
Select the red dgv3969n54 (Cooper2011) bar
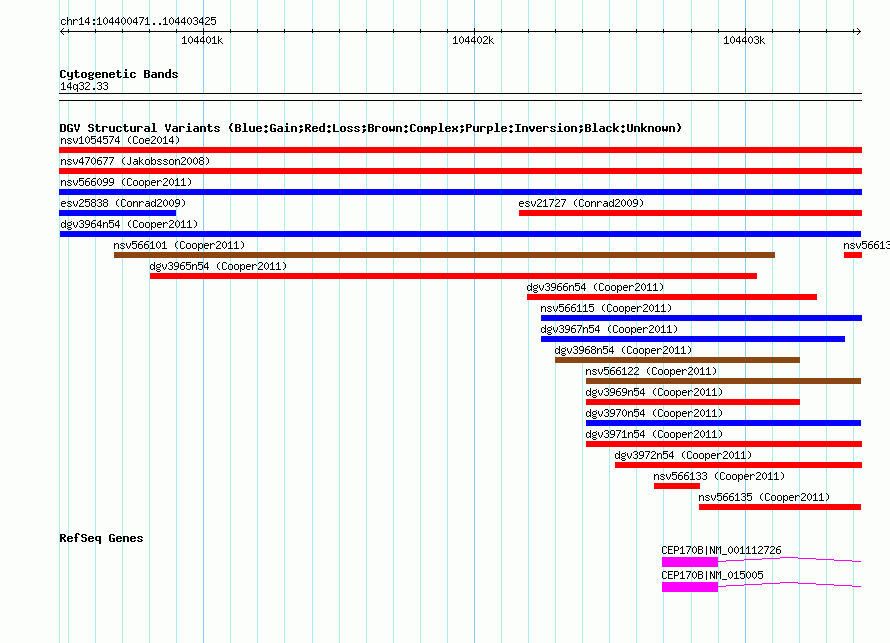pos(693,402)
